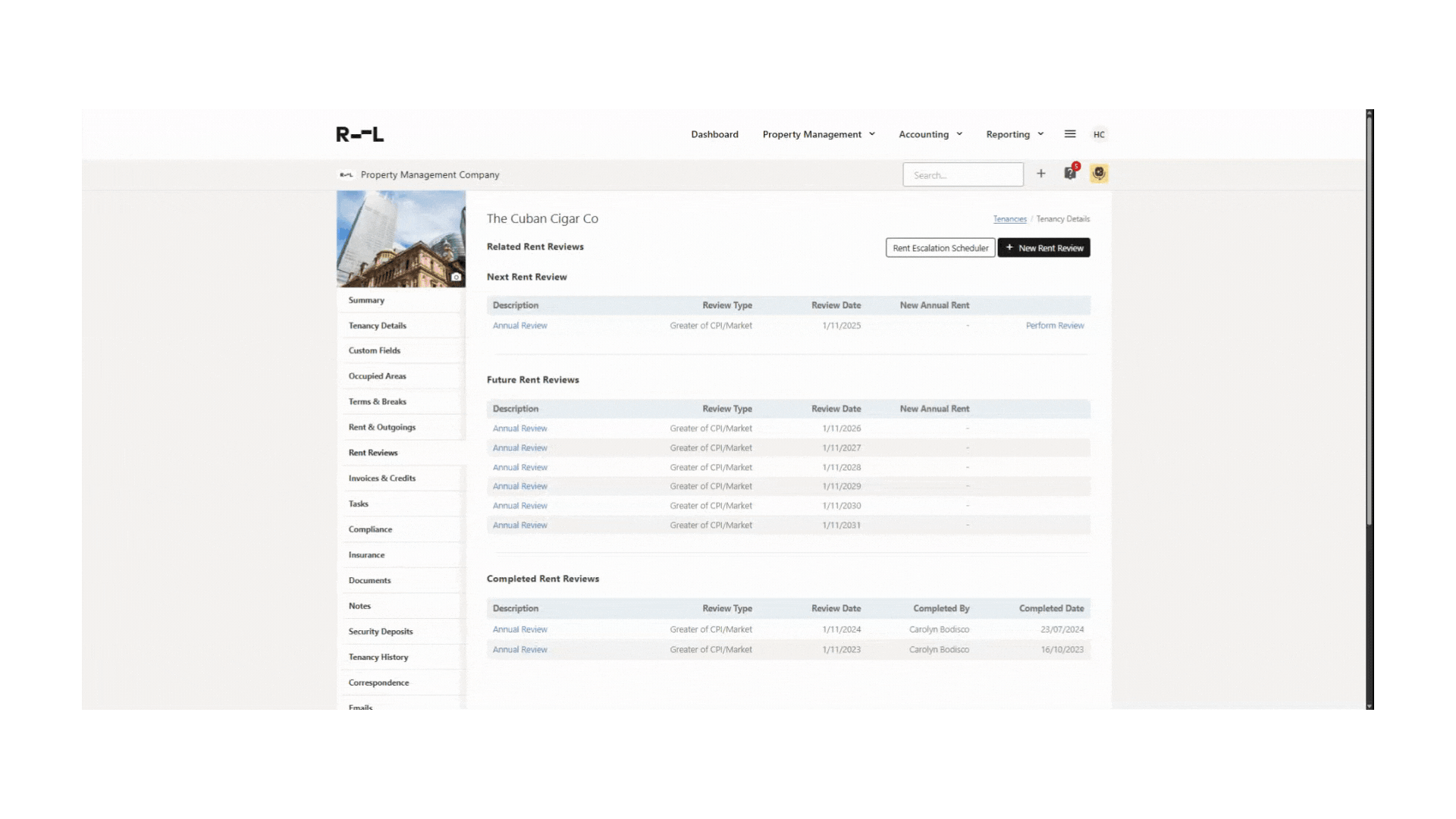
Task: Click the R-L logo in header
Action: coord(359,134)
